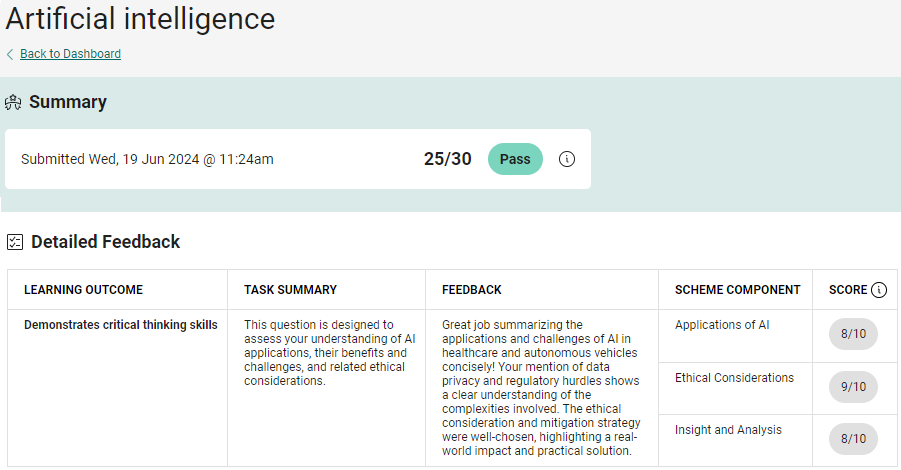Click the Summary section icon
The width and height of the screenshot is (901, 470).
coord(14,102)
